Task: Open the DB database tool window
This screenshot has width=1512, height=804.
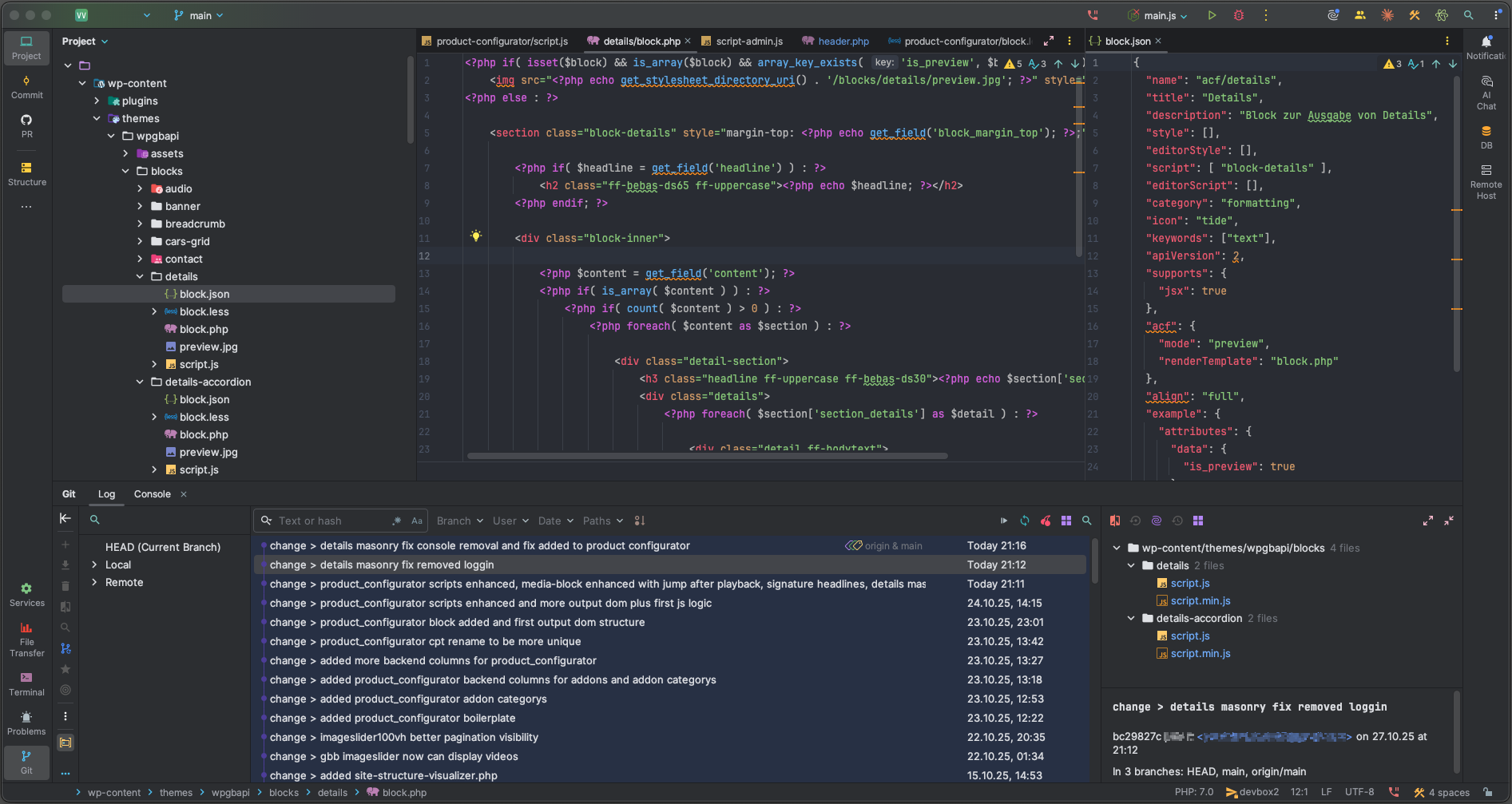Action: [x=1486, y=137]
